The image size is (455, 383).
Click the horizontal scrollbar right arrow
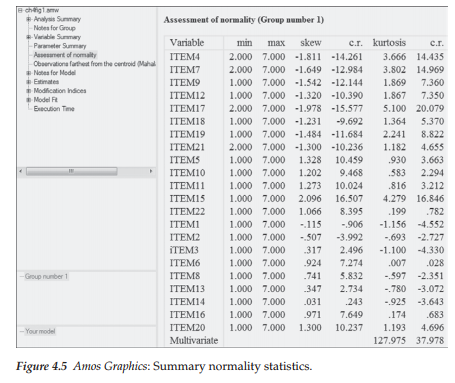[151, 171]
